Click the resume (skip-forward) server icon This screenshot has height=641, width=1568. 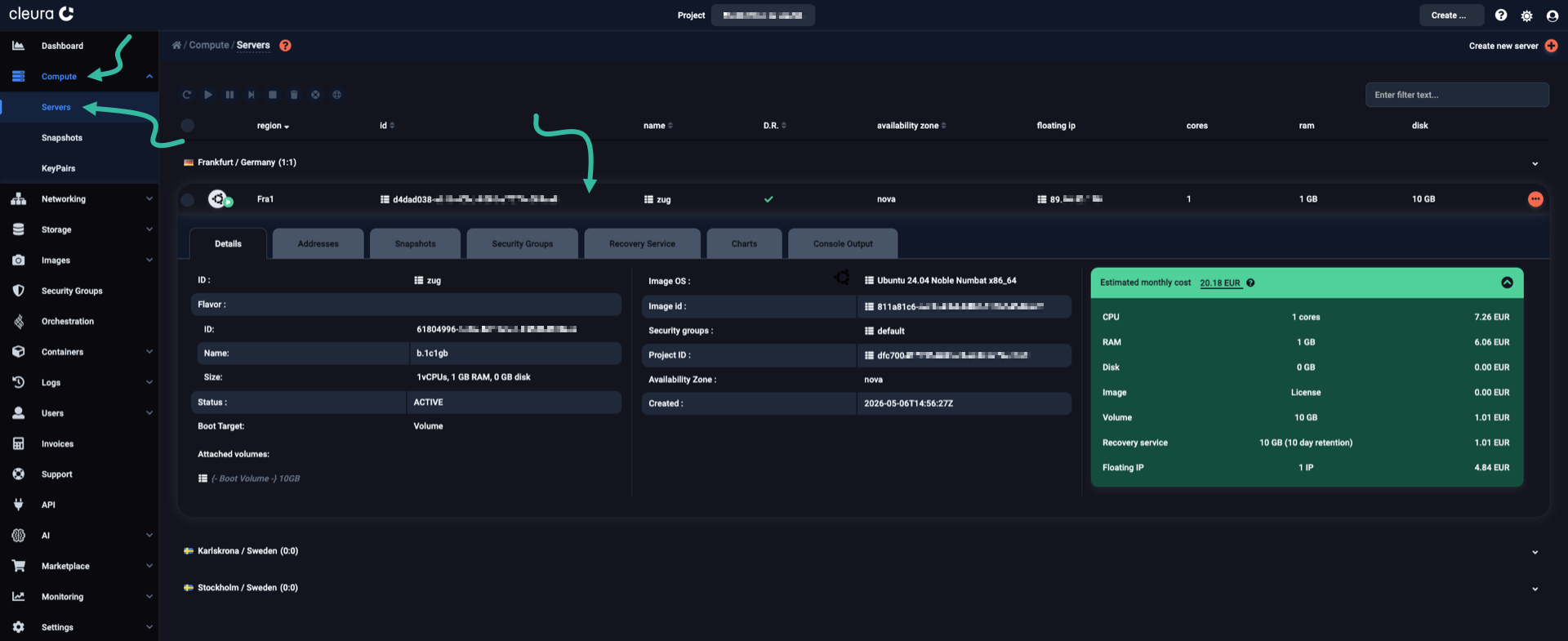click(x=252, y=95)
